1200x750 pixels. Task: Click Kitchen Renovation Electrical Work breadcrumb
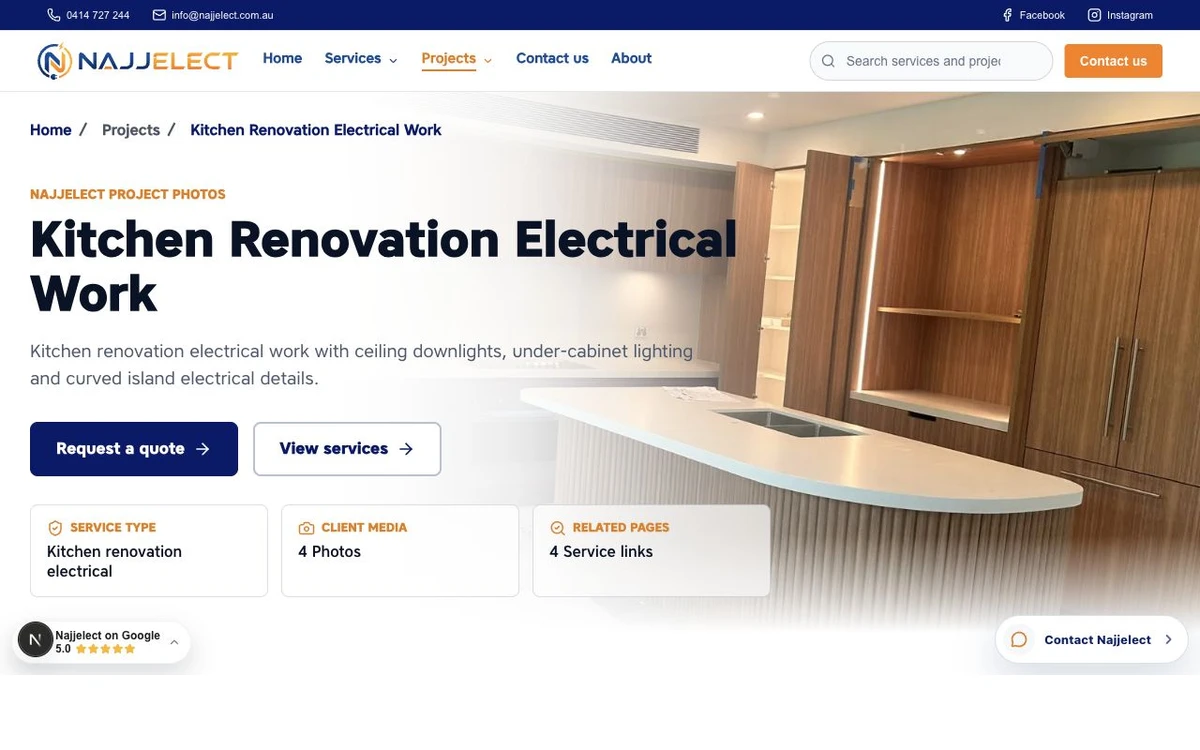pyautogui.click(x=316, y=130)
